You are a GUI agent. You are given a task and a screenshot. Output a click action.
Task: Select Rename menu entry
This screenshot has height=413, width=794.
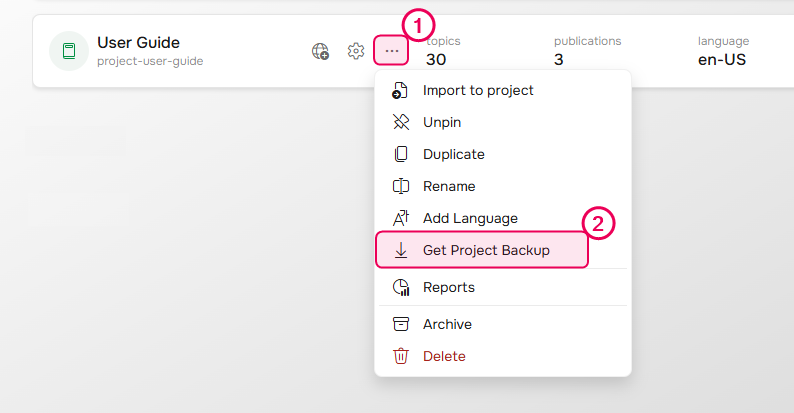(502, 186)
